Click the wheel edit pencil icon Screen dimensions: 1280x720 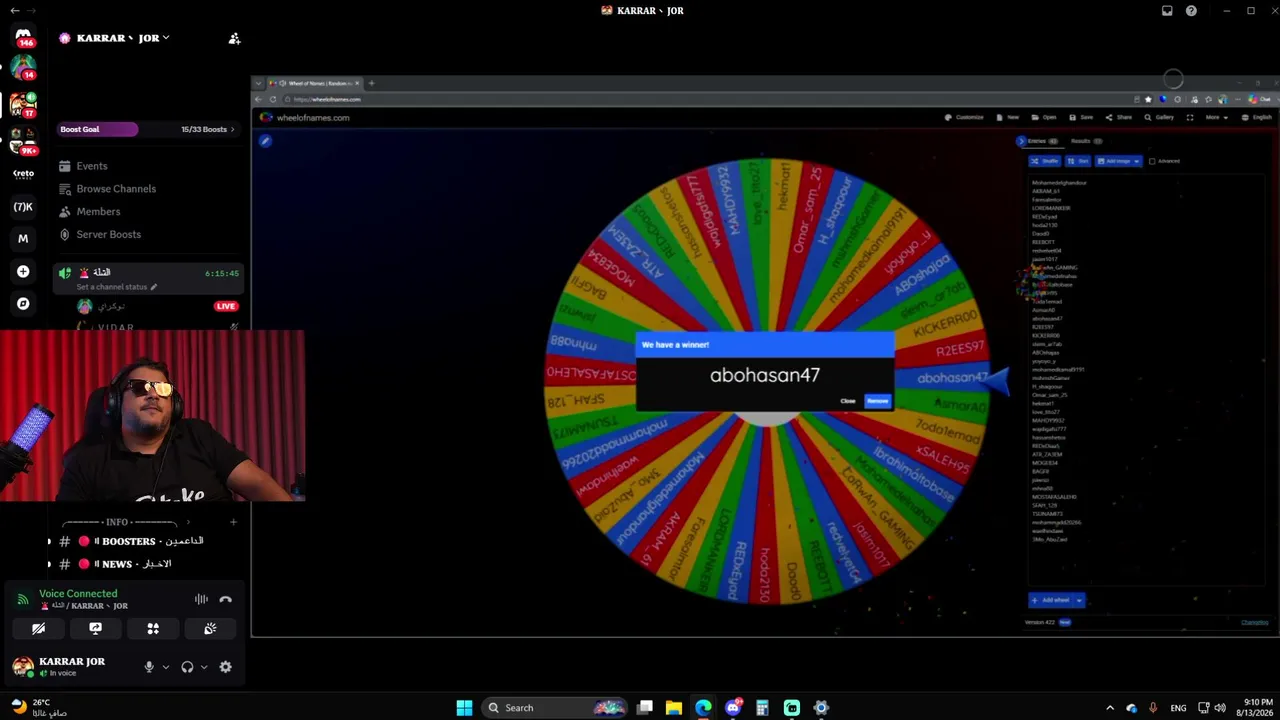pos(265,141)
